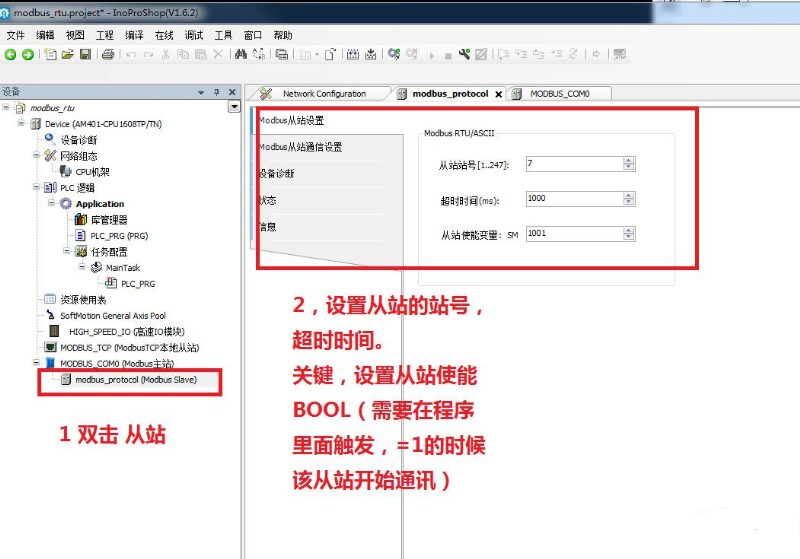The height and width of the screenshot is (559, 800).
Task: Click the copy toolbar icon
Action: (x=183, y=54)
